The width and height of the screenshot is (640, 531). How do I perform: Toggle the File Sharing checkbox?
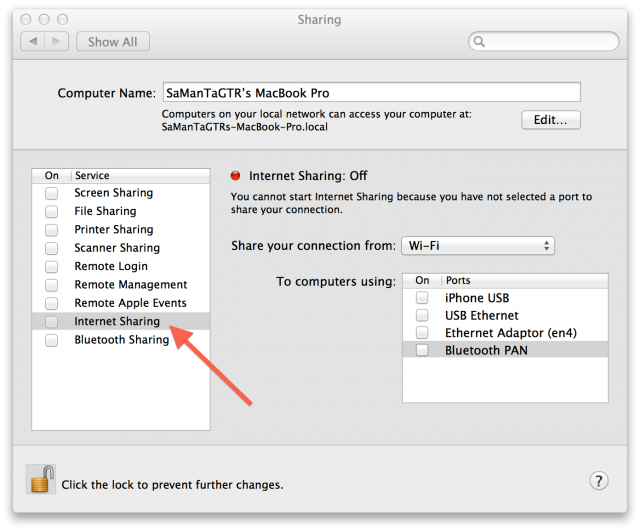[x=51, y=211]
